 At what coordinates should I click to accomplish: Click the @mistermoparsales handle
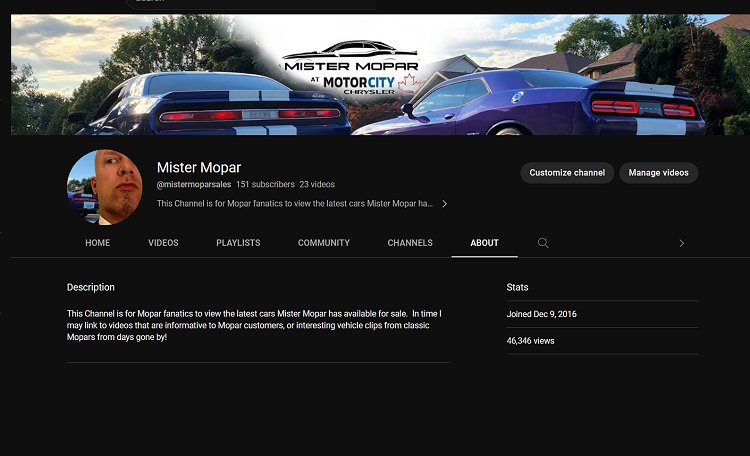point(193,185)
